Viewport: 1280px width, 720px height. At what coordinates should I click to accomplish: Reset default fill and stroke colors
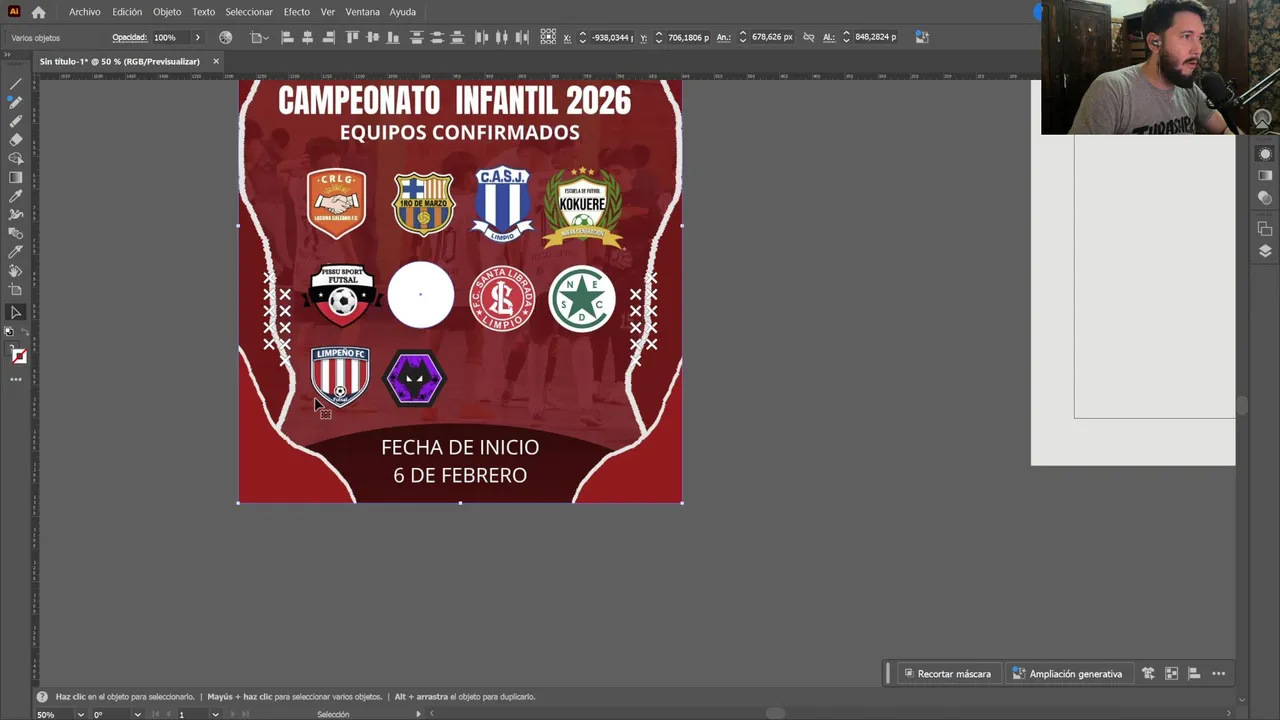click(9, 331)
